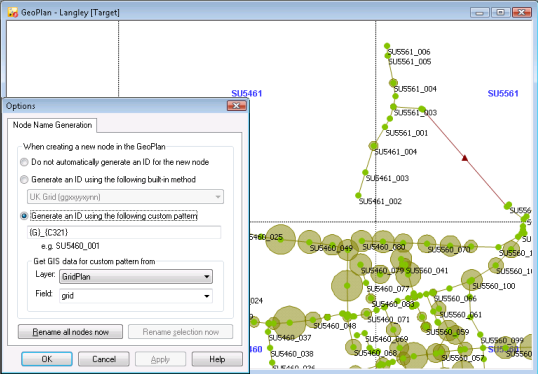Click the SU5460_068 node label
This screenshot has width=538, height=374.
pos(375,353)
